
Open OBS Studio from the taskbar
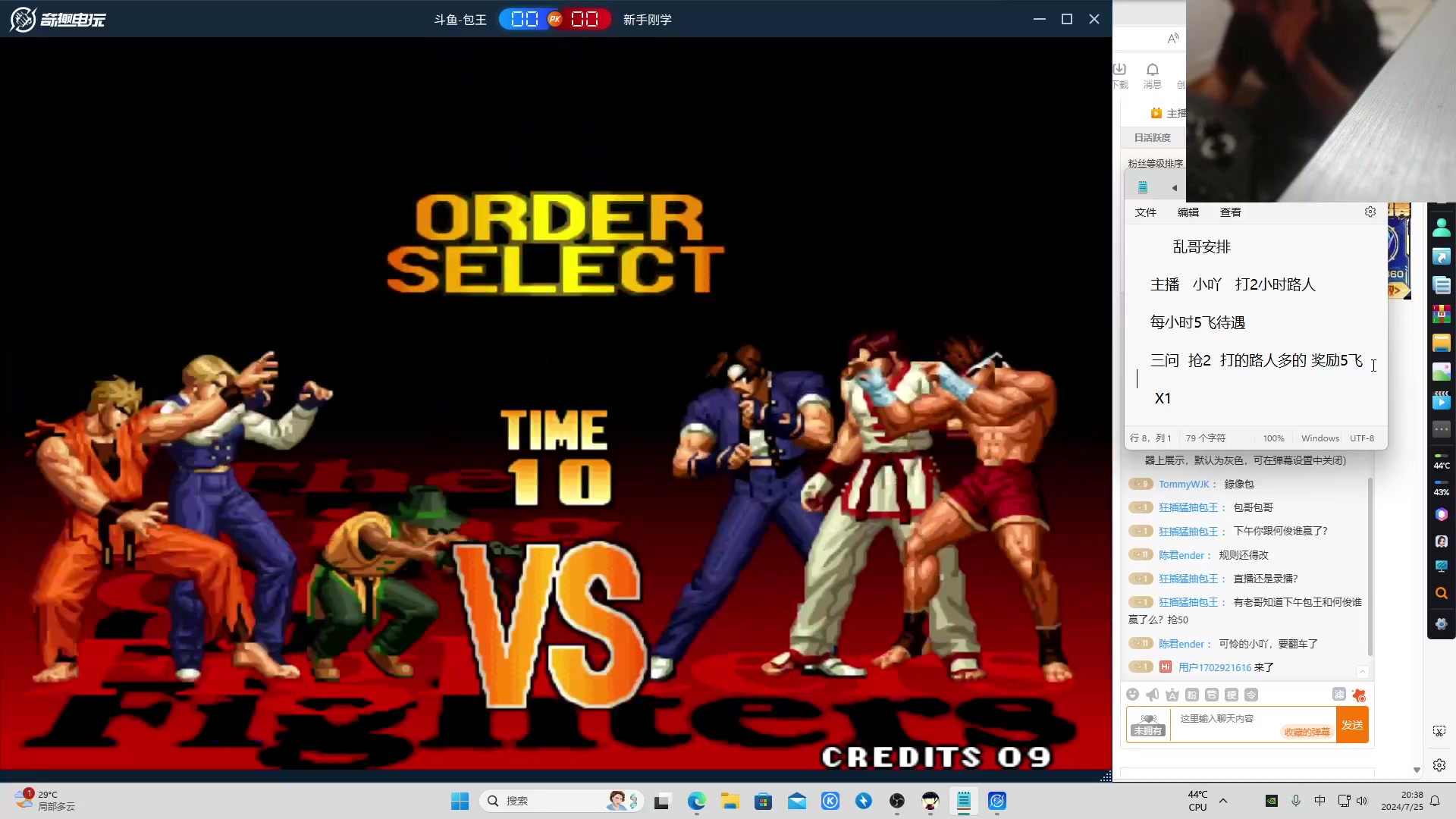897,801
